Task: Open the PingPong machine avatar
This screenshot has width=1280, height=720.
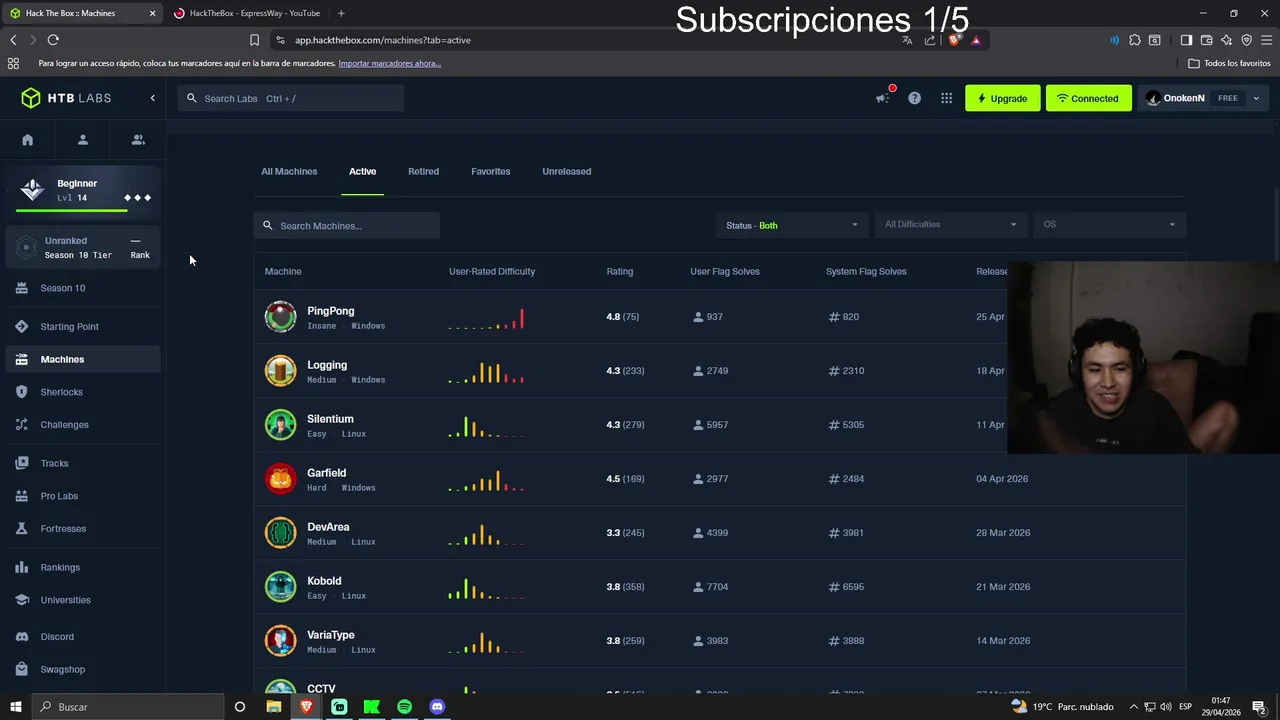Action: [x=280, y=317]
